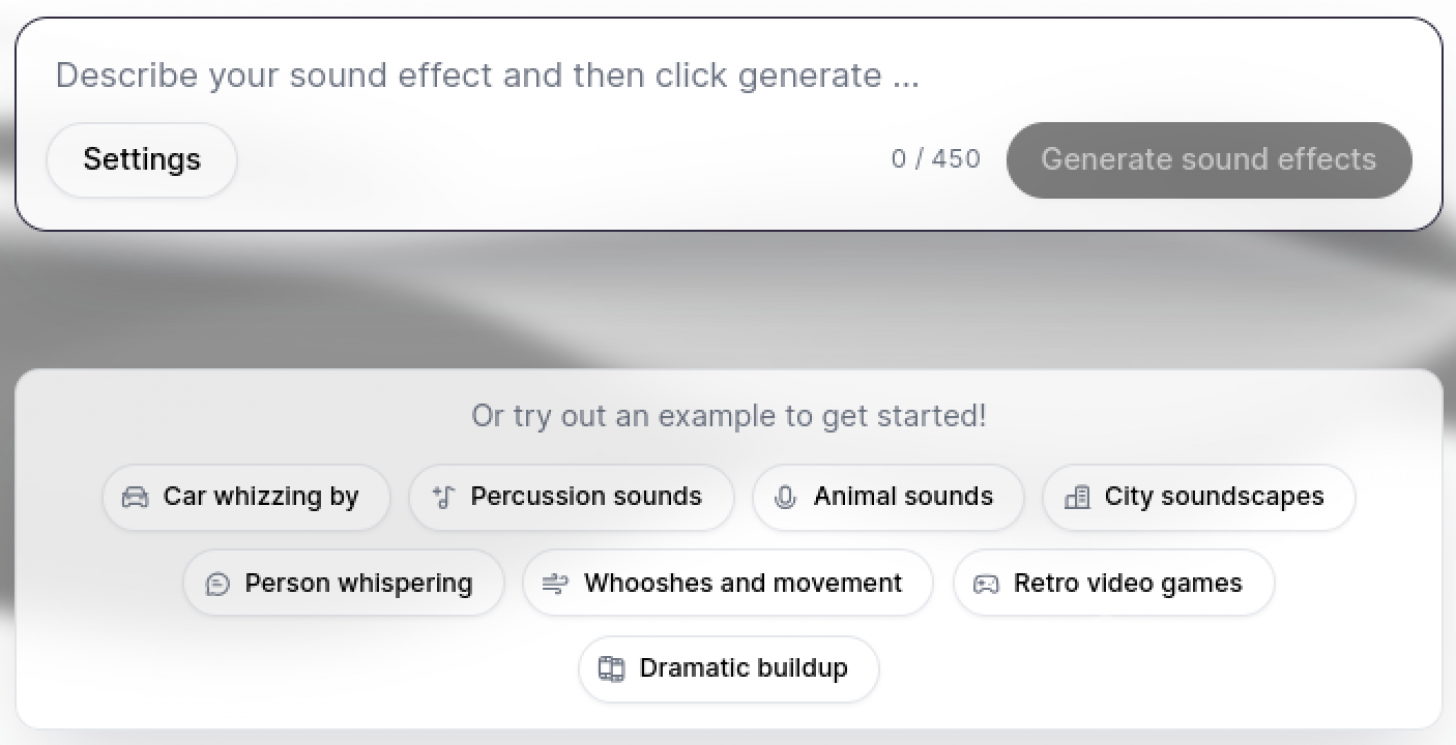Try the "Dramatic buildup" example label
Image resolution: width=1456 pixels, height=745 pixels.
[744, 669]
